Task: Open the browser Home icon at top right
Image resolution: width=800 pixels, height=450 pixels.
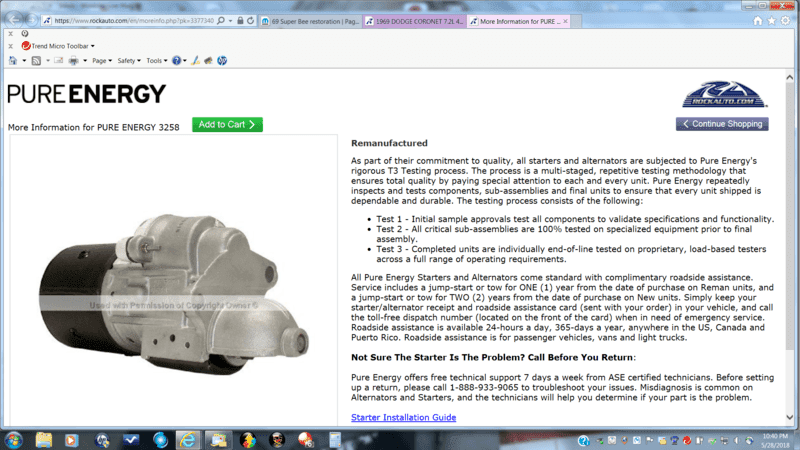Action: (758, 21)
